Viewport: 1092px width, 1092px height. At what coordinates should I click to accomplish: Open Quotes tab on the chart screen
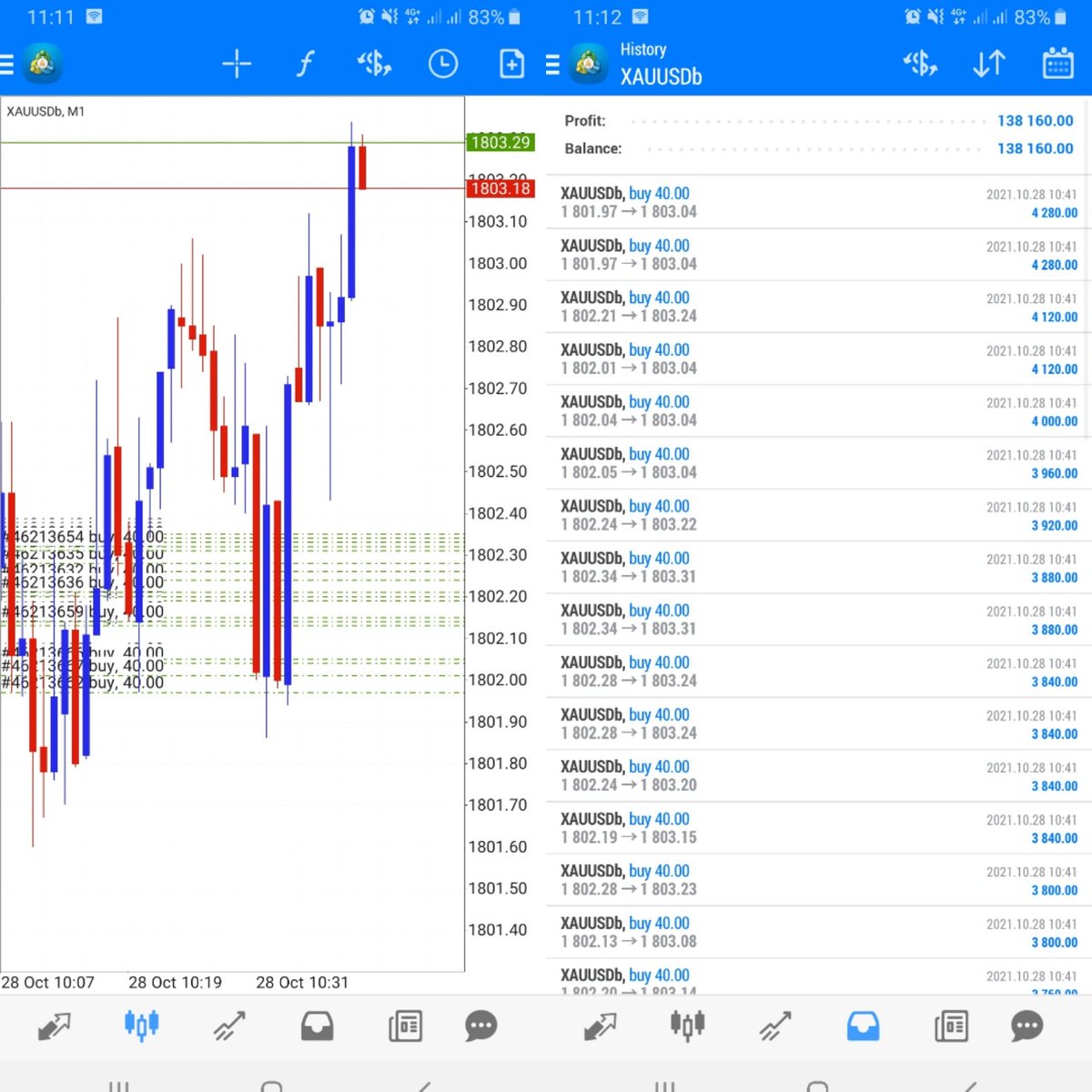pyautogui.click(x=54, y=1026)
